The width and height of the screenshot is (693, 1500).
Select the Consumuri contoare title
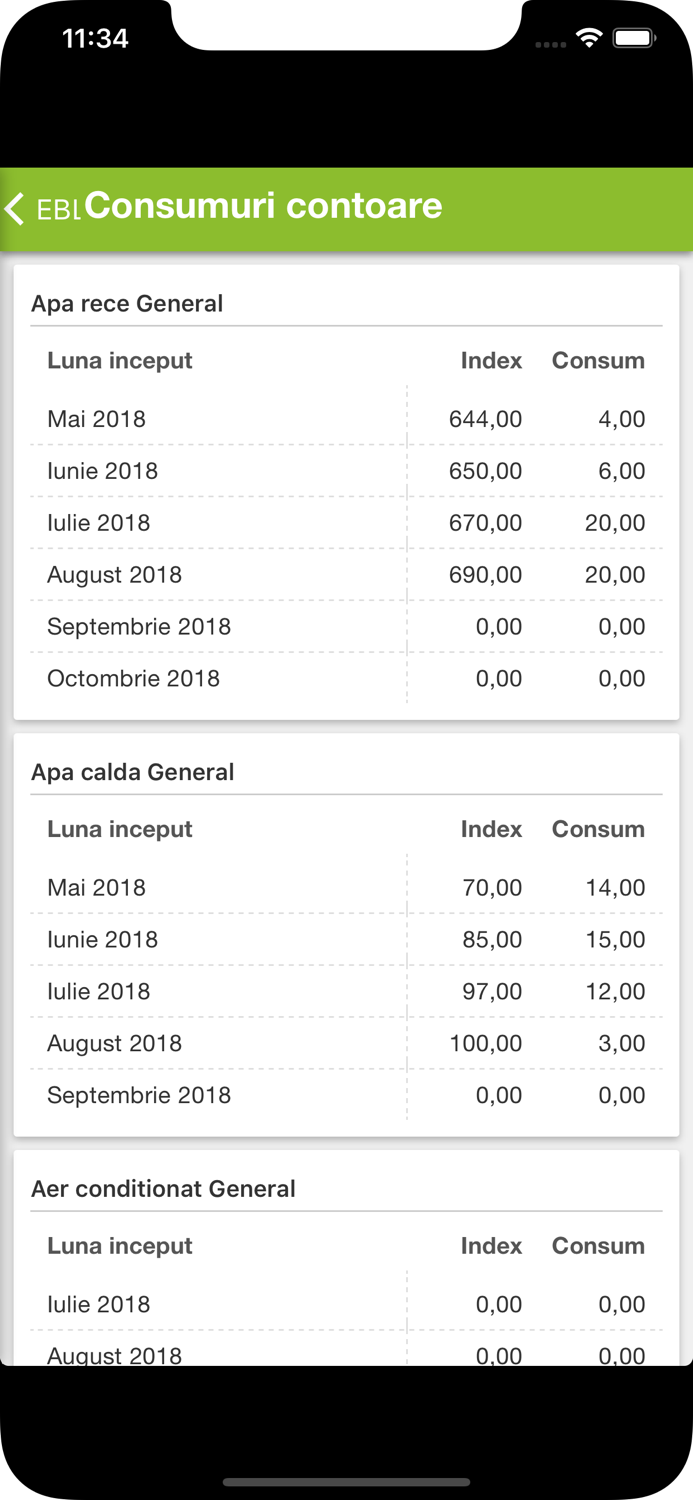[x=263, y=205]
